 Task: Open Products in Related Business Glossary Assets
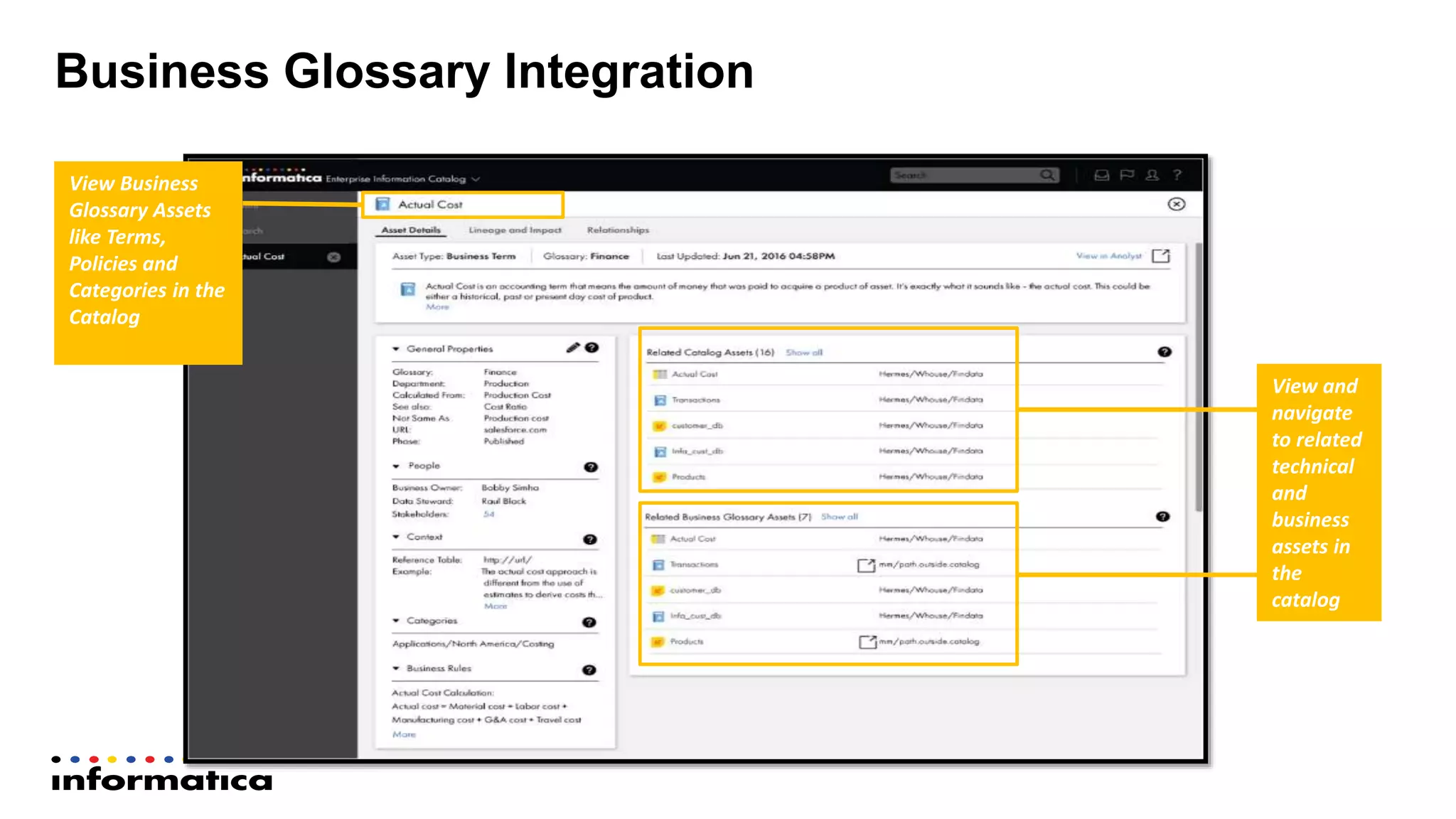pyautogui.click(x=686, y=642)
